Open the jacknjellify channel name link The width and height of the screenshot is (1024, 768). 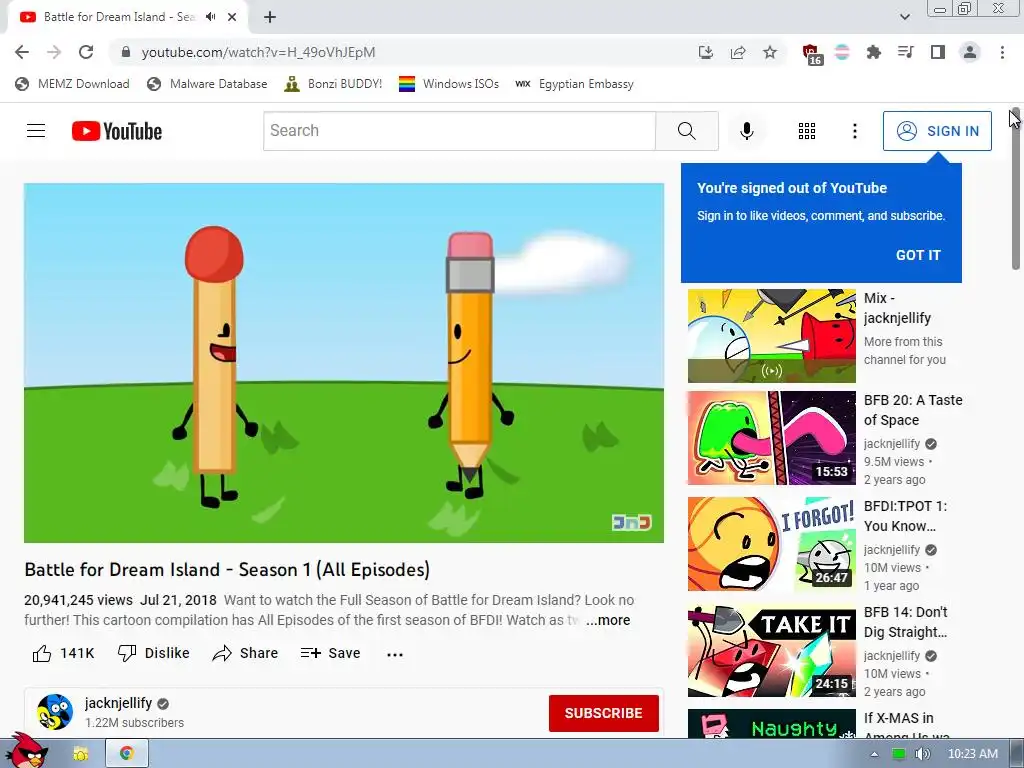[118, 703]
